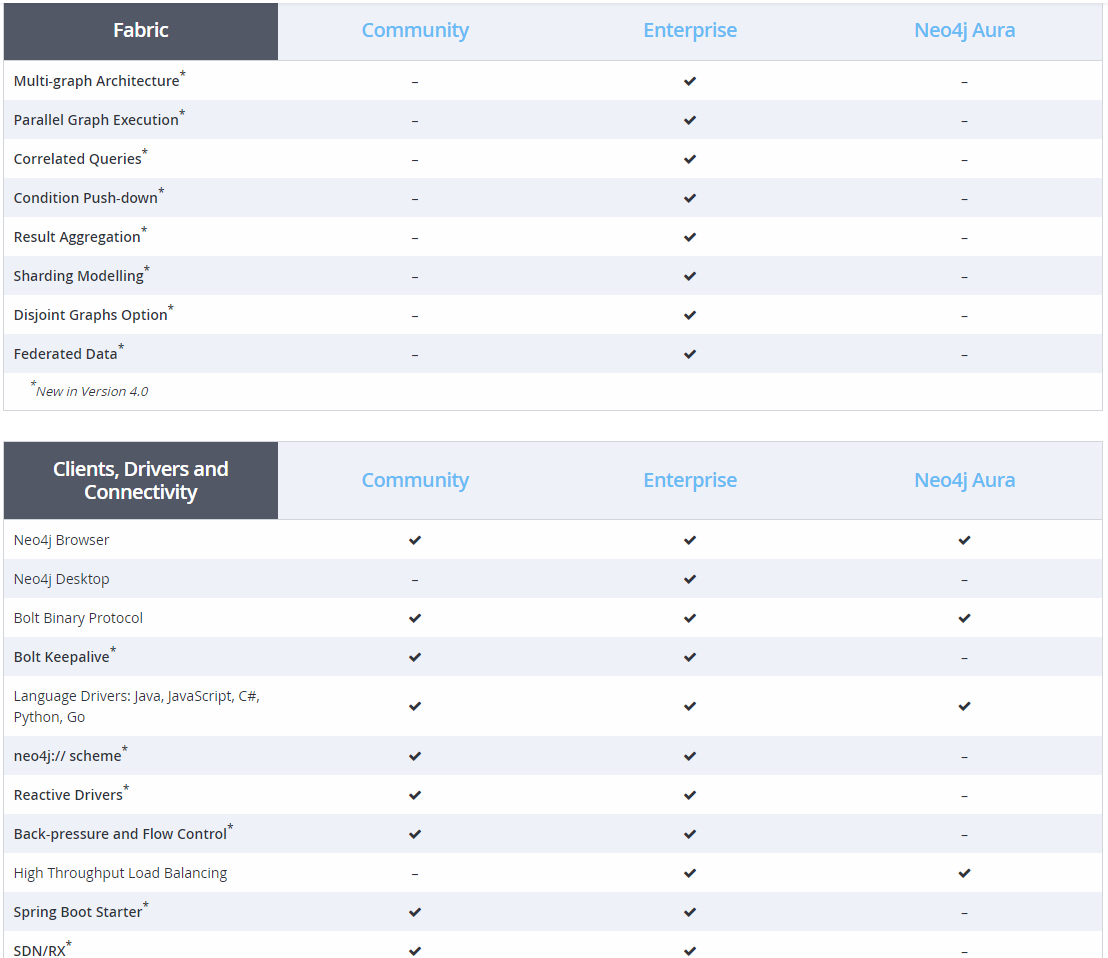Select the Neo4j Desktop row label
Image resolution: width=1108 pixels, height=958 pixels.
pyautogui.click(x=61, y=579)
